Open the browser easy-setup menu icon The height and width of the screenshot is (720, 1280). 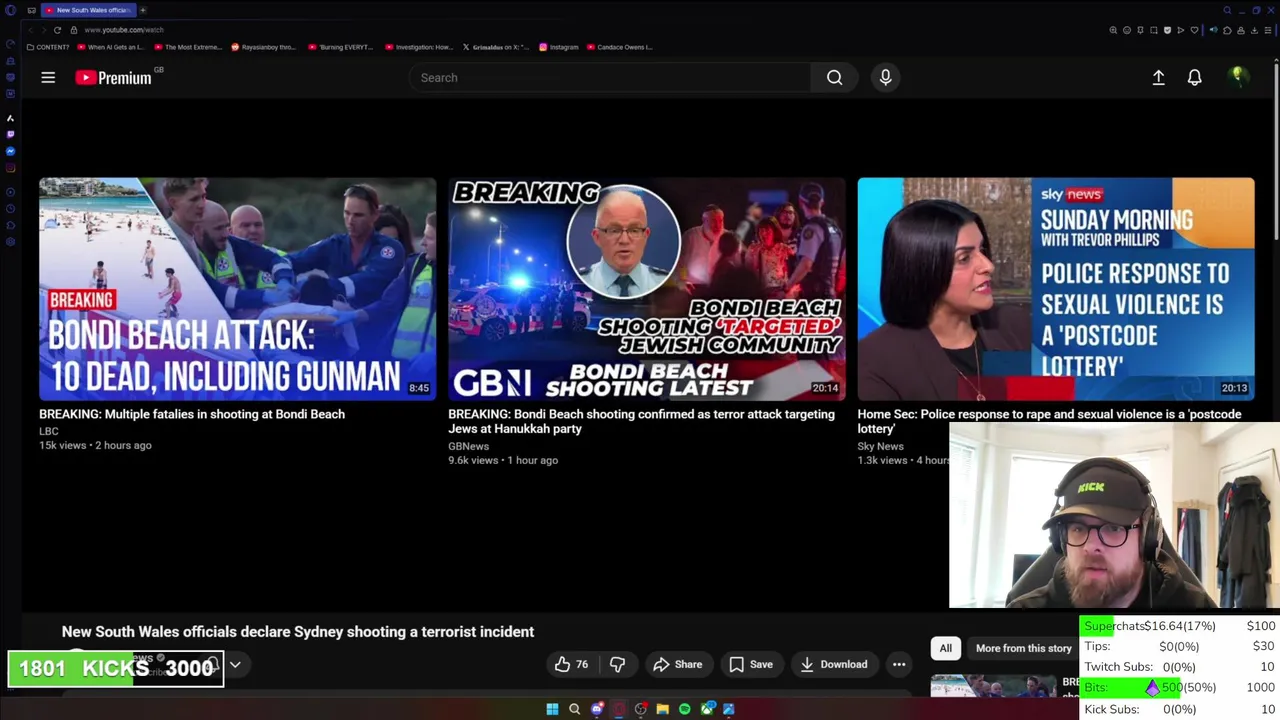click(1268, 30)
